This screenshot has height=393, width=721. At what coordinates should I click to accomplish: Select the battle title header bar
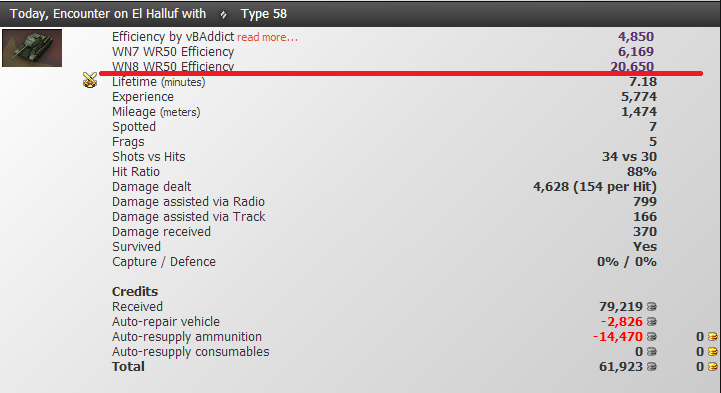360,14
